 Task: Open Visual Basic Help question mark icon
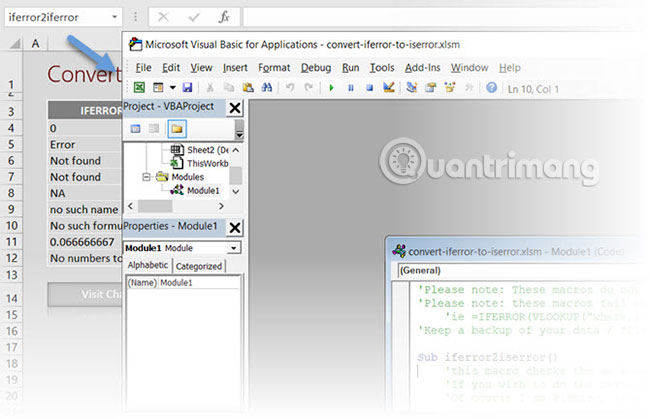[x=491, y=87]
